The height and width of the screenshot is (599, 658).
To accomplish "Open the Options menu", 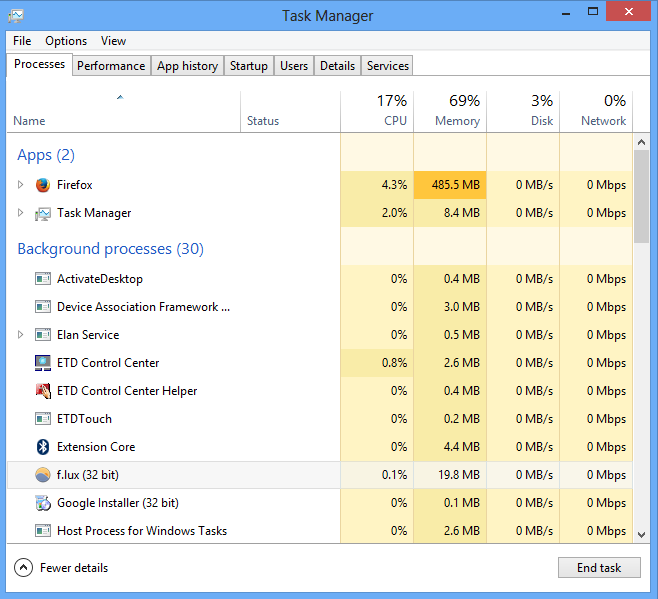I will click(x=66, y=41).
